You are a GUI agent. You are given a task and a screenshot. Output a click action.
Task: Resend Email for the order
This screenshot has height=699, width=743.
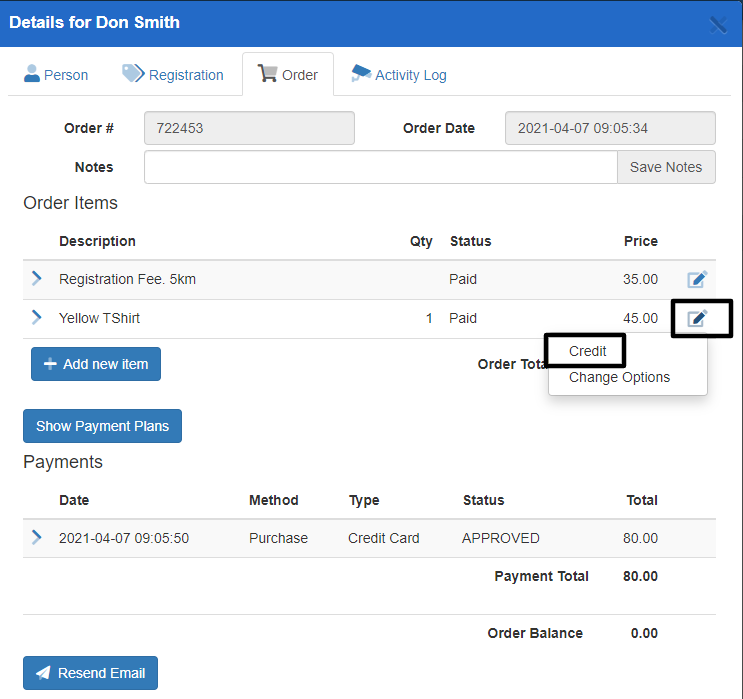pyautogui.click(x=90, y=673)
